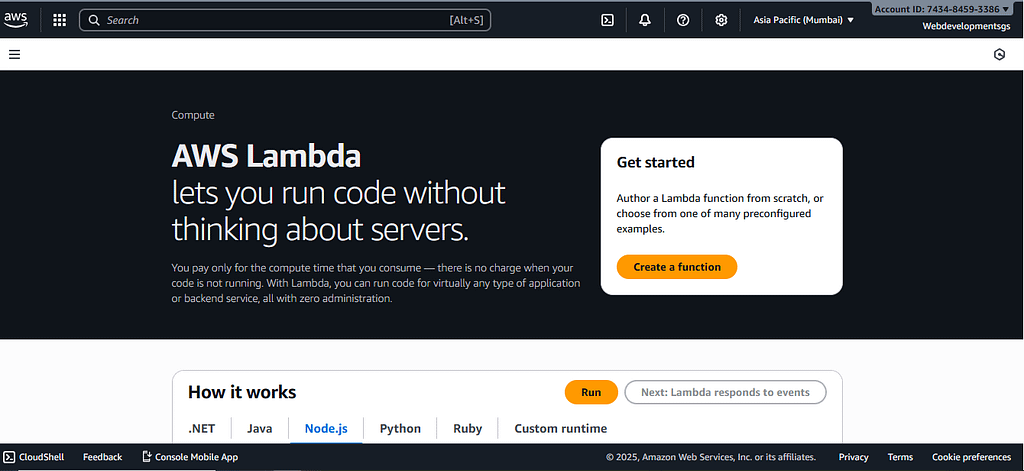The width and height of the screenshot is (1024, 471).
Task: Switch to the .NET tab
Action: (201, 429)
